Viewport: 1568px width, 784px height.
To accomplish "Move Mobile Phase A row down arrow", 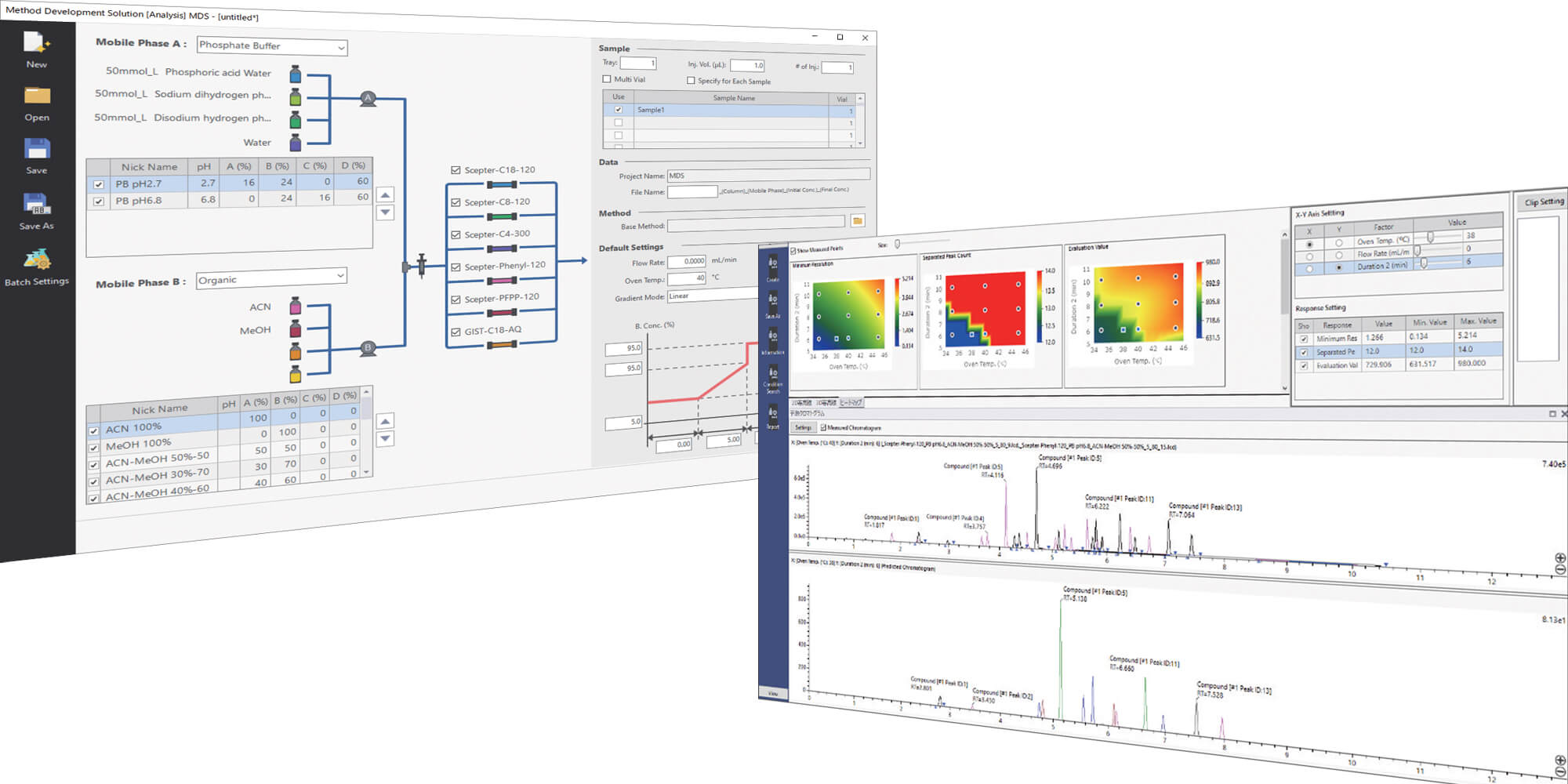I will [385, 212].
